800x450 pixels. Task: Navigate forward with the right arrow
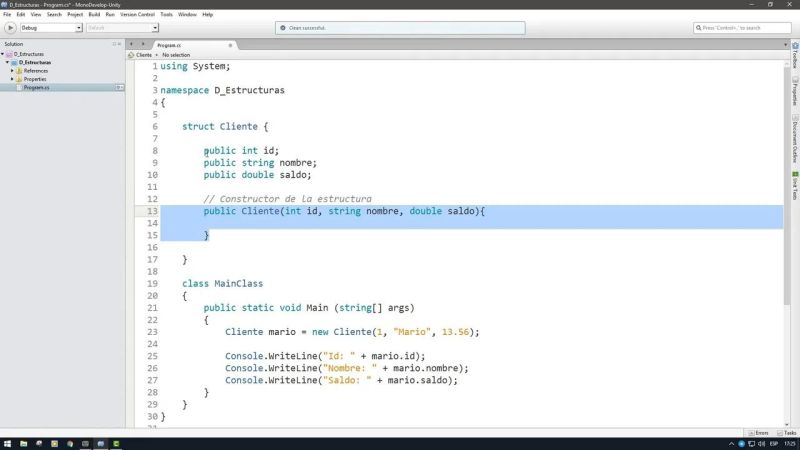point(143,44)
